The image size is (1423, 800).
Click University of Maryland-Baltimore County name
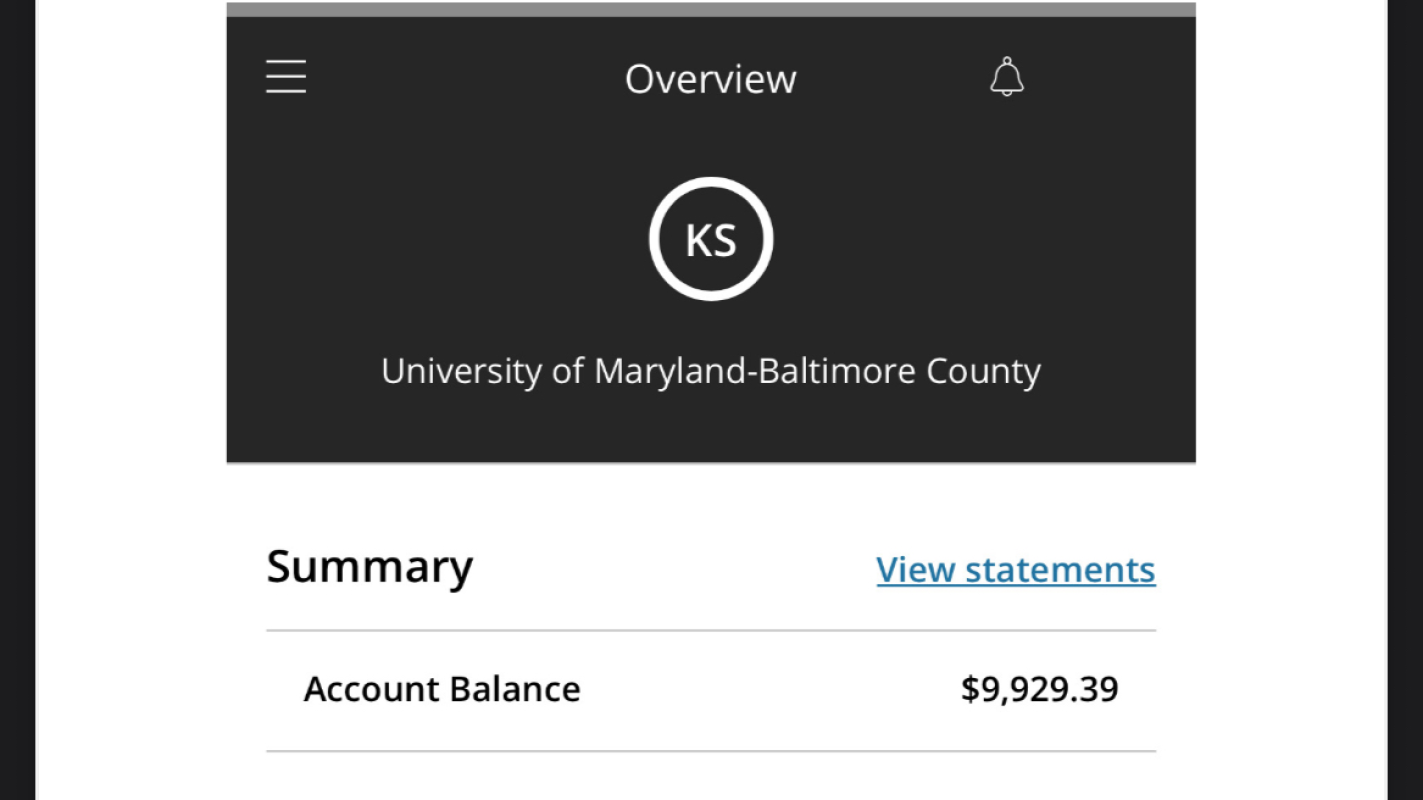(710, 371)
